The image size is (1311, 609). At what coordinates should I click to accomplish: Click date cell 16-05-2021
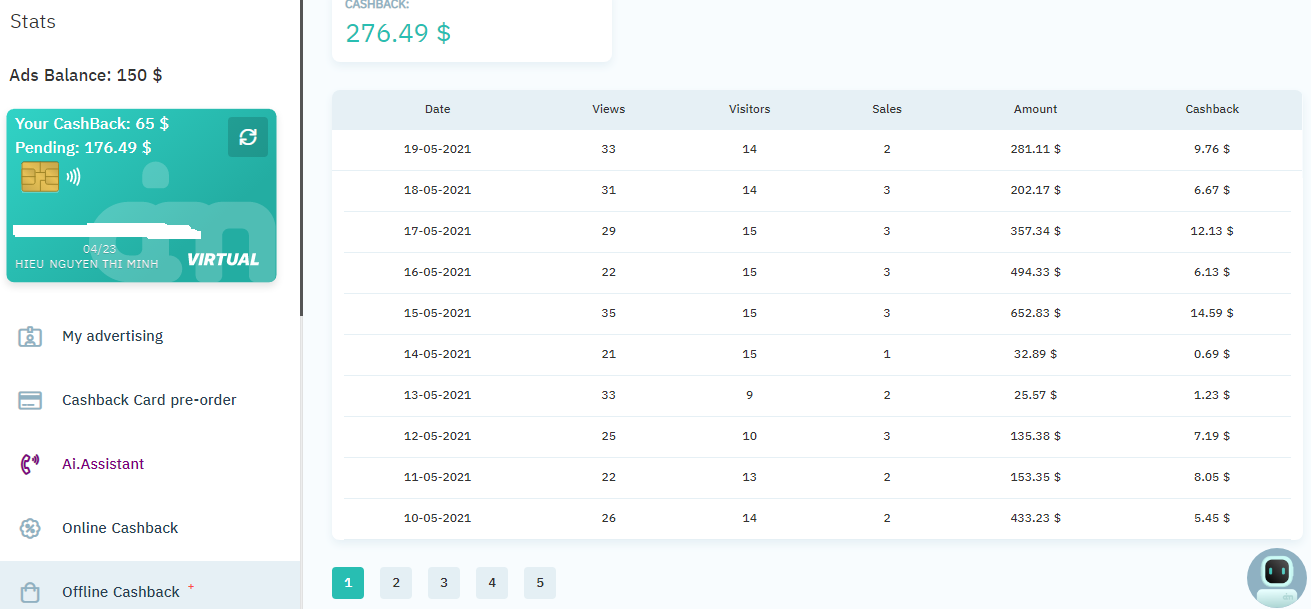[437, 272]
